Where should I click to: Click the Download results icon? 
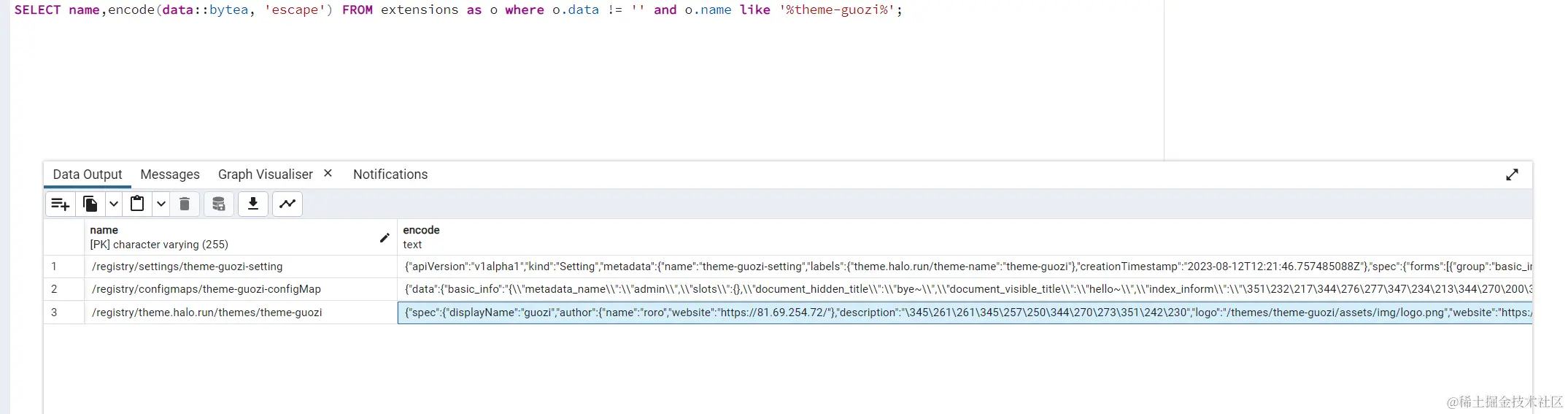point(253,204)
